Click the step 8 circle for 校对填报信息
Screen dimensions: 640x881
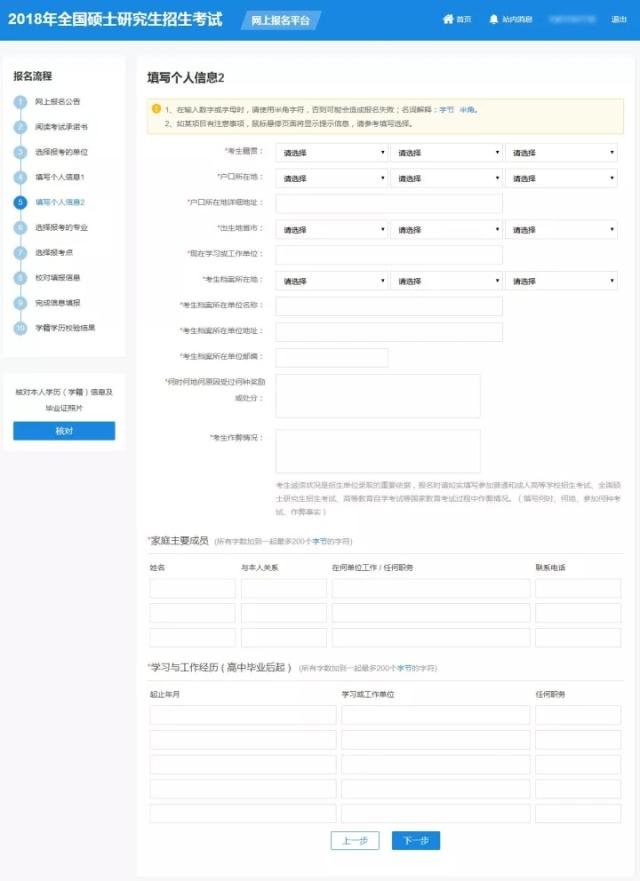coord(20,277)
